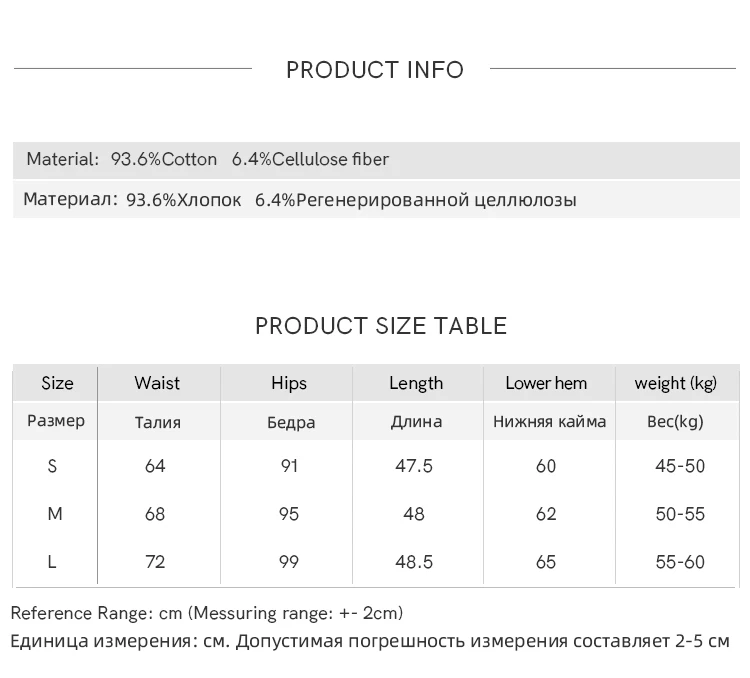Click the 55-60 weight range cell
The height and width of the screenshot is (678, 750).
point(680,562)
